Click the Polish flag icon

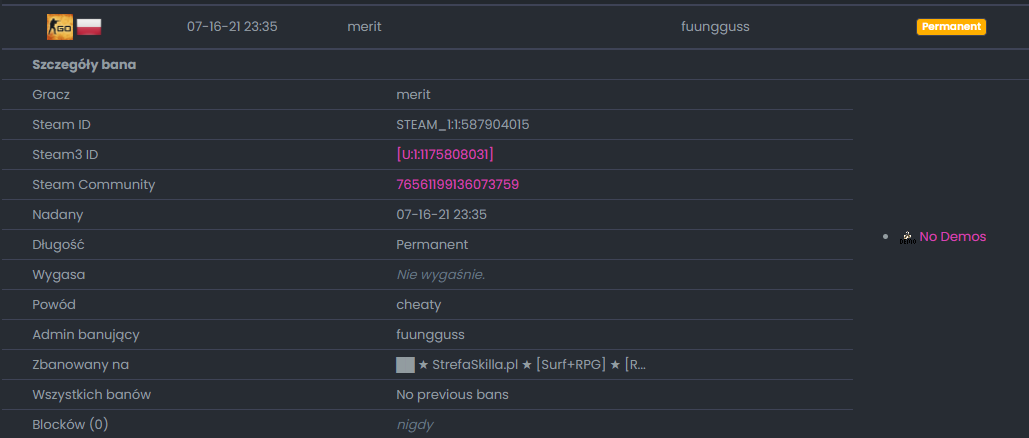[89, 27]
